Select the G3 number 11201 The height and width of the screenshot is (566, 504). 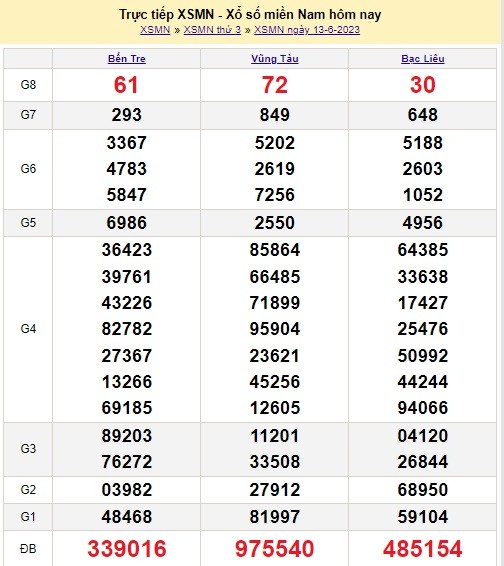[x=275, y=436]
